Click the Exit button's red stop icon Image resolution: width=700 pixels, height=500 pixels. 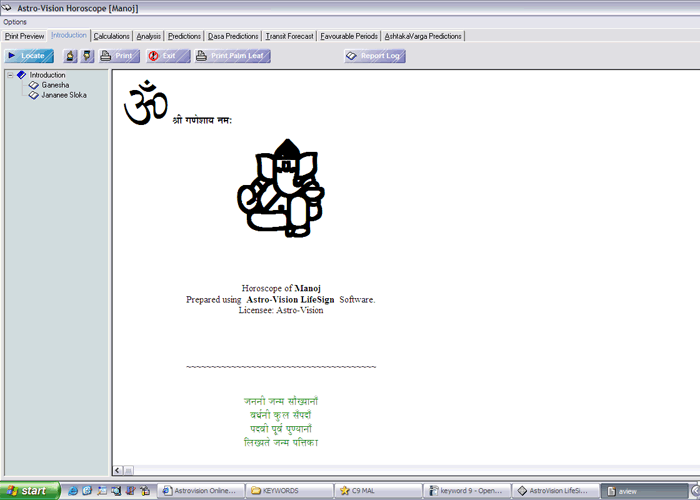point(154,56)
